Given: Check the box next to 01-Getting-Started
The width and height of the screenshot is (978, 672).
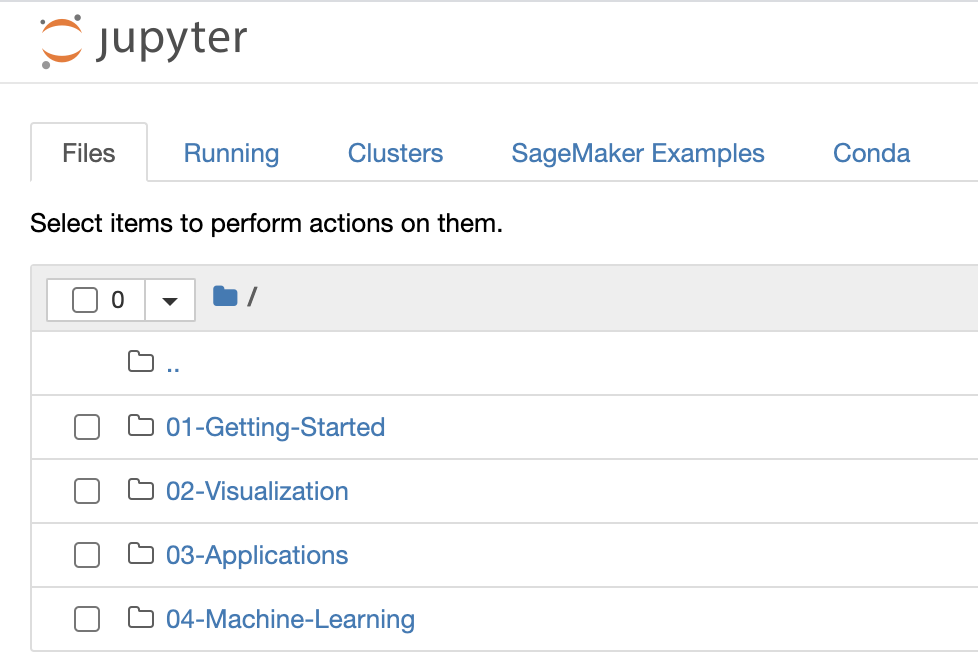Looking at the screenshot, I should click(x=87, y=426).
